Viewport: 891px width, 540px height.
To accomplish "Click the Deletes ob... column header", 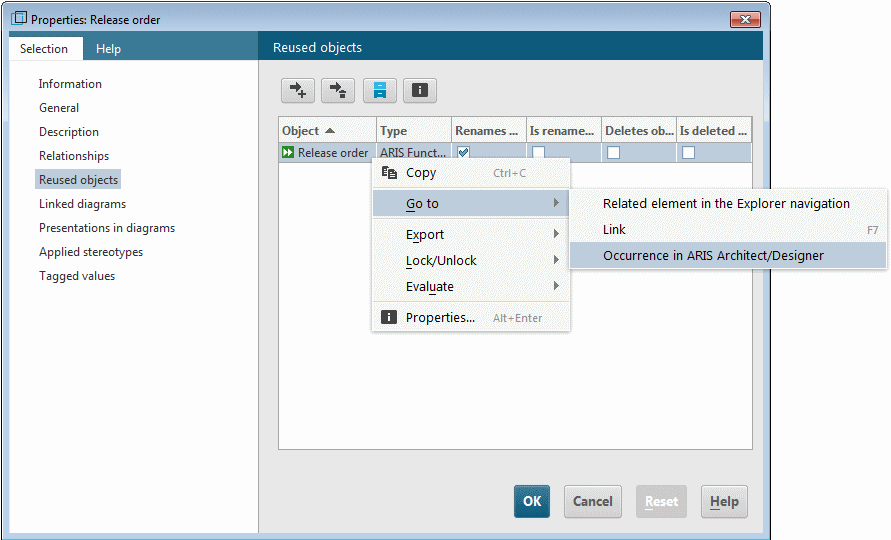I will [639, 131].
